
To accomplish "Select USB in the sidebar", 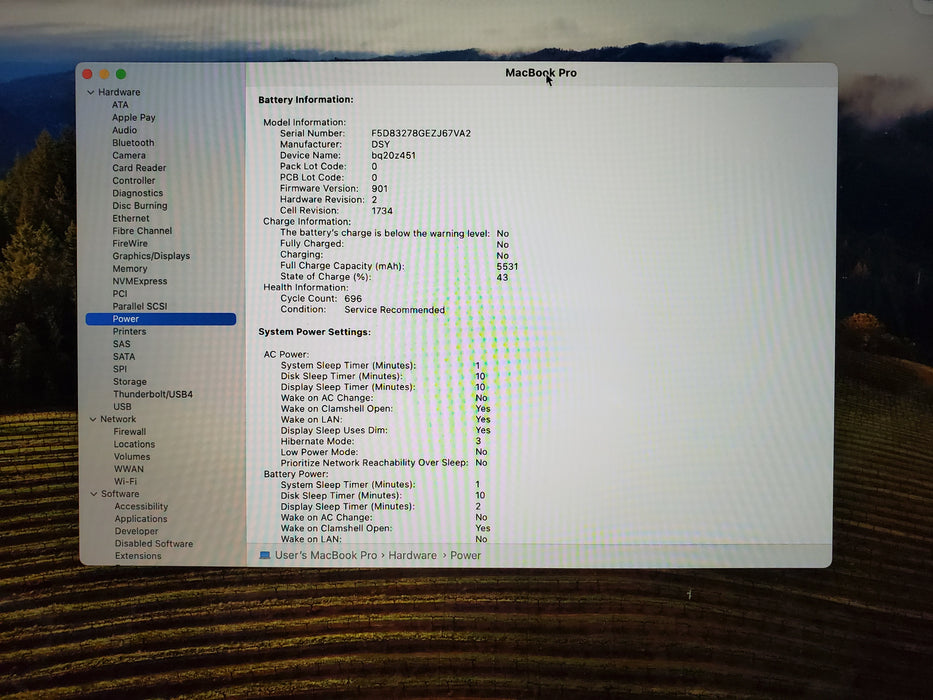I will tap(123, 407).
